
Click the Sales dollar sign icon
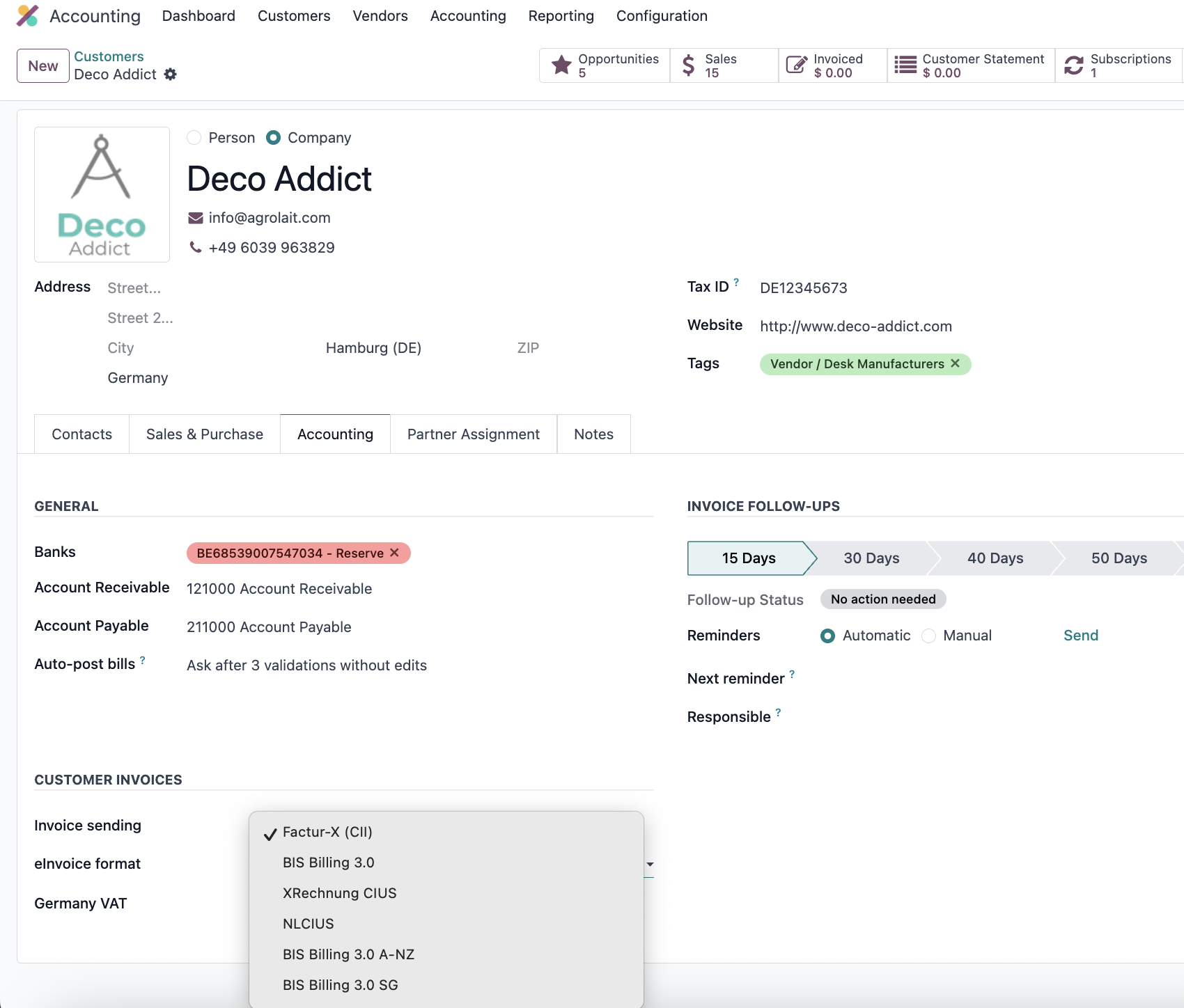(x=688, y=65)
